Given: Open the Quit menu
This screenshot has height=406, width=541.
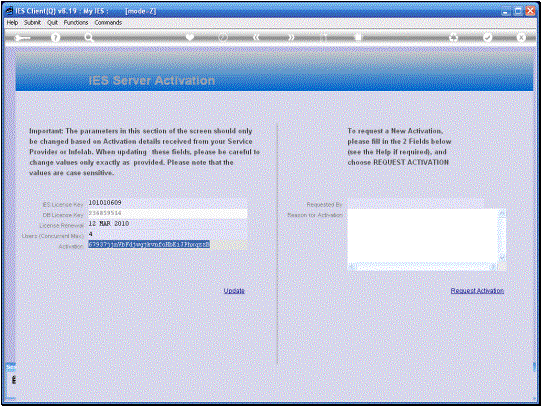Looking at the screenshot, I should (x=52, y=22).
